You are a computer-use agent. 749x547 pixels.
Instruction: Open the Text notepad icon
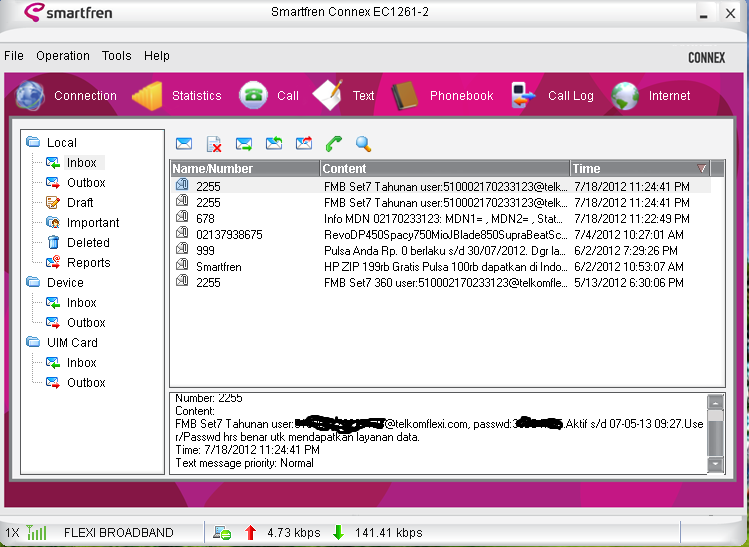328,95
